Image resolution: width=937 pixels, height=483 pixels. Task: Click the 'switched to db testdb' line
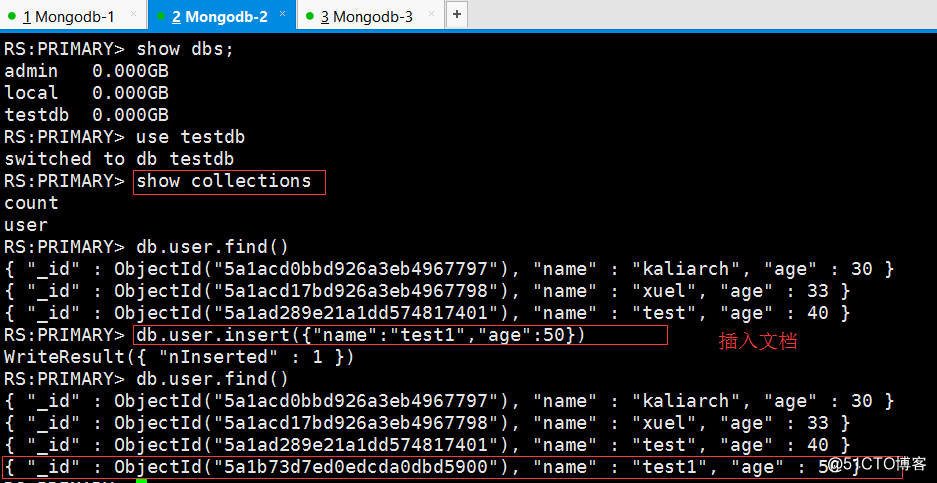119,159
